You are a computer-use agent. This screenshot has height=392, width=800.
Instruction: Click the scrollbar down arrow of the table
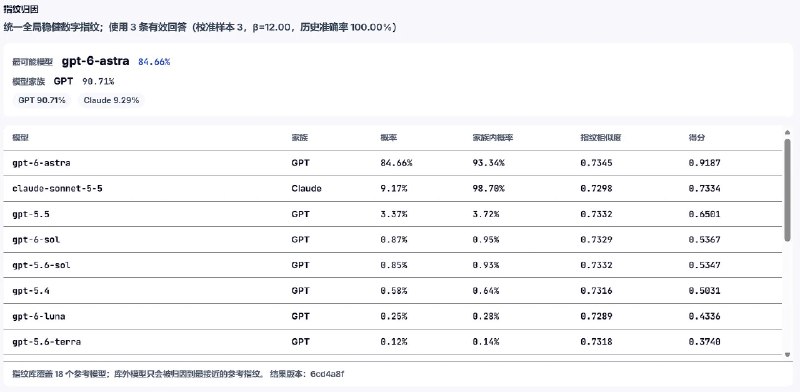[787, 354]
